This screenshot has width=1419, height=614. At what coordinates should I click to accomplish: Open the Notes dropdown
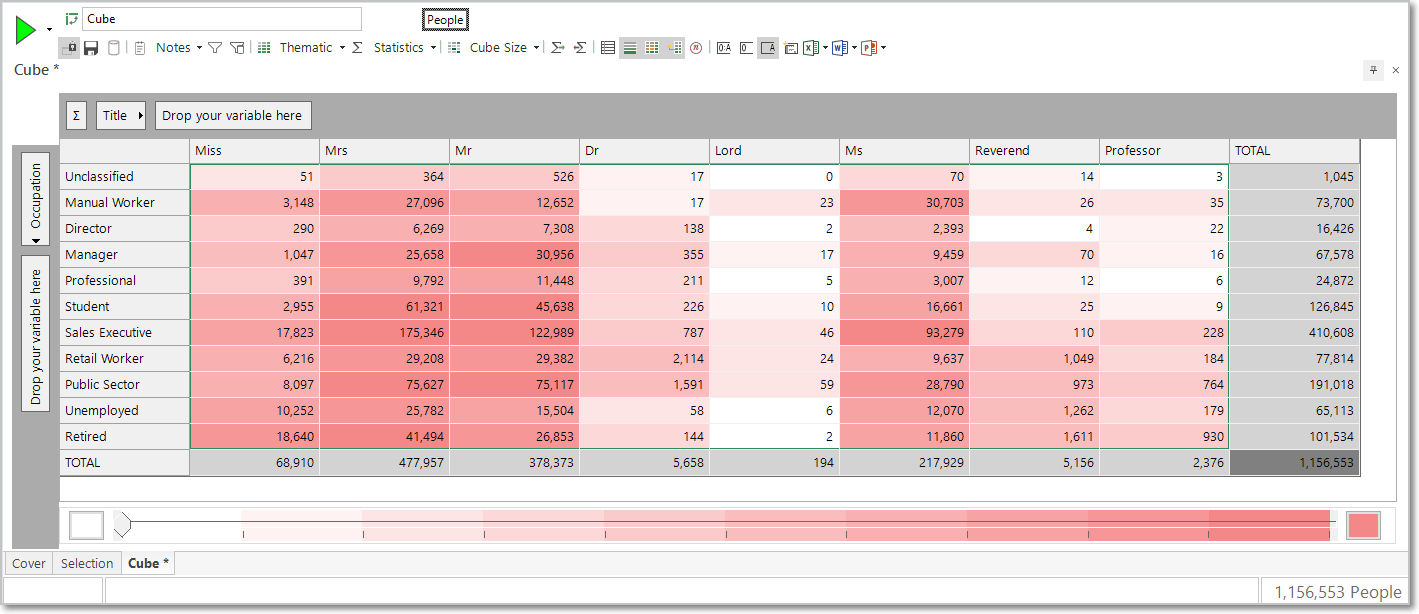point(178,48)
